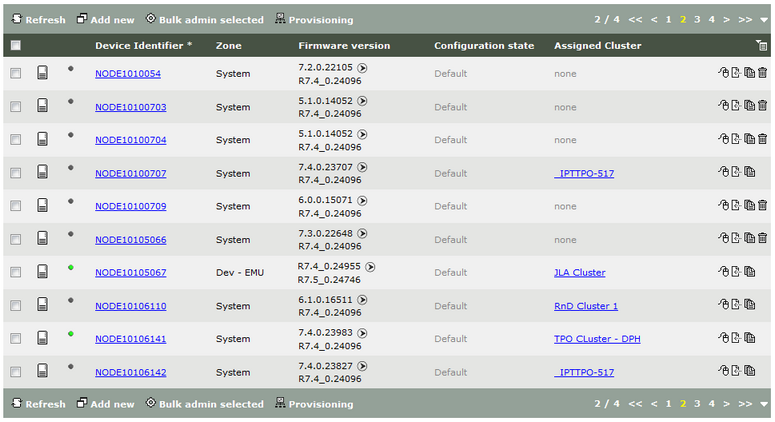This screenshot has height=422, width=775.
Task: Go to next page in bottom pager
Action: [726, 404]
